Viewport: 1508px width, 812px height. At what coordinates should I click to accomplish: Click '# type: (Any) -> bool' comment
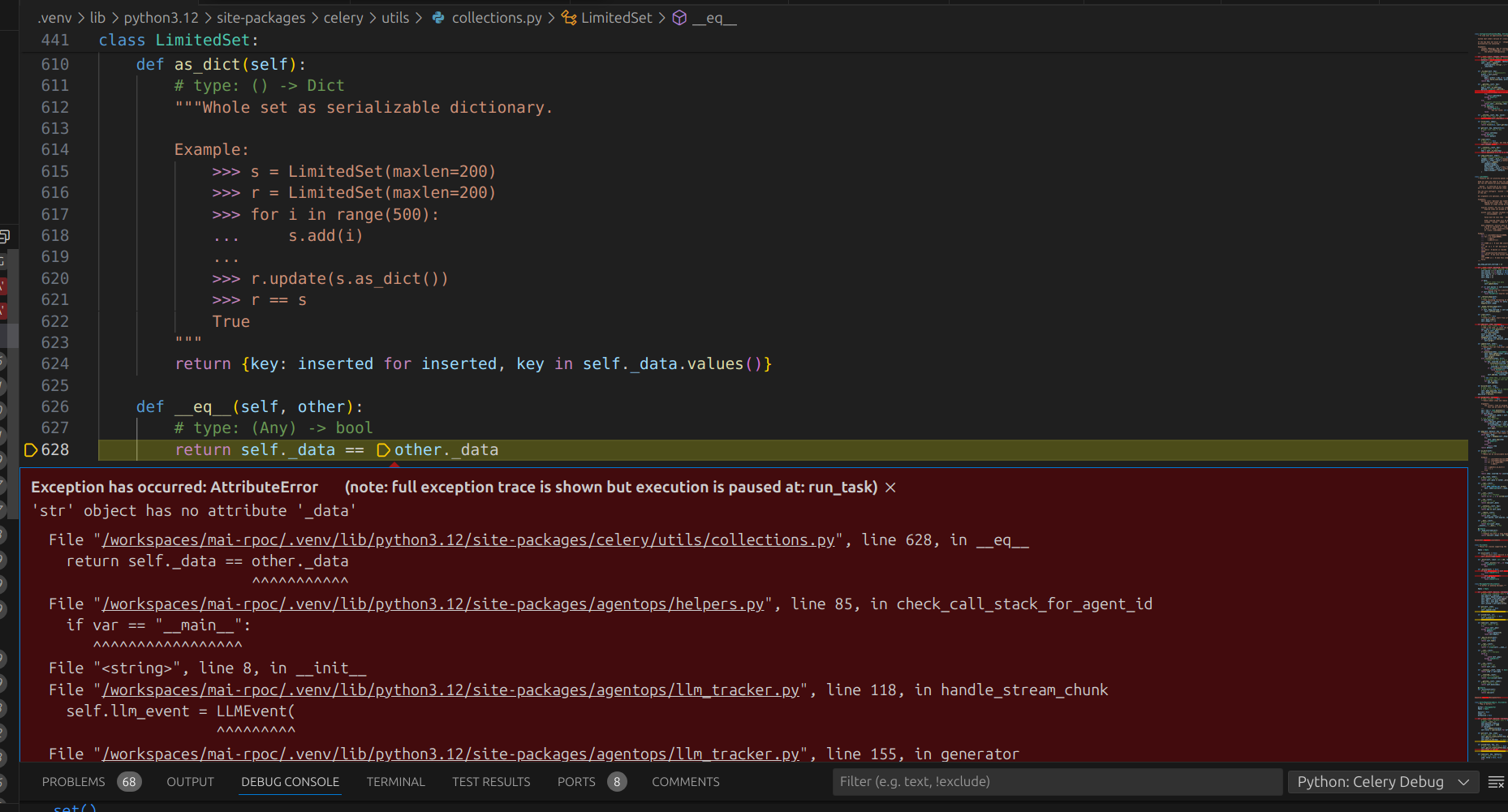click(274, 428)
